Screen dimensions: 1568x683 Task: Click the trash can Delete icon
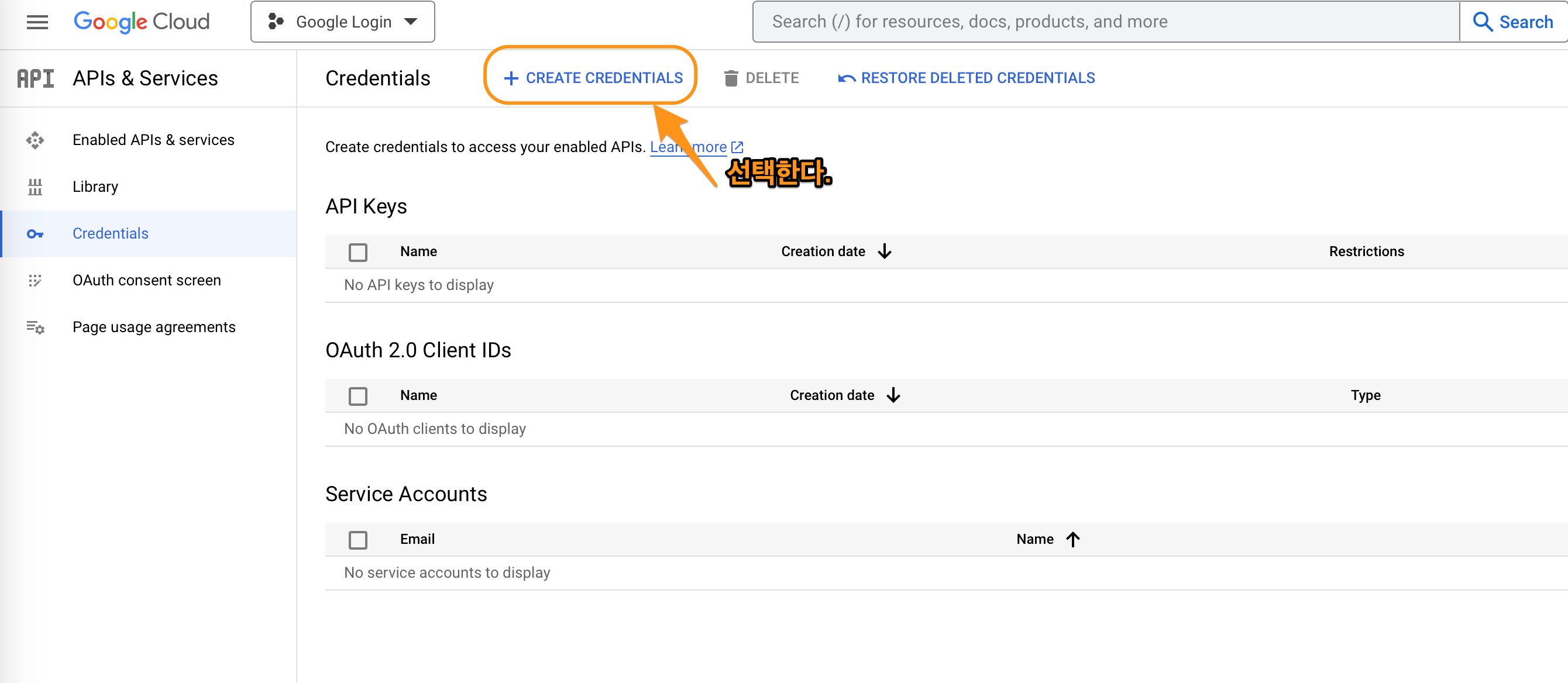[x=731, y=78]
